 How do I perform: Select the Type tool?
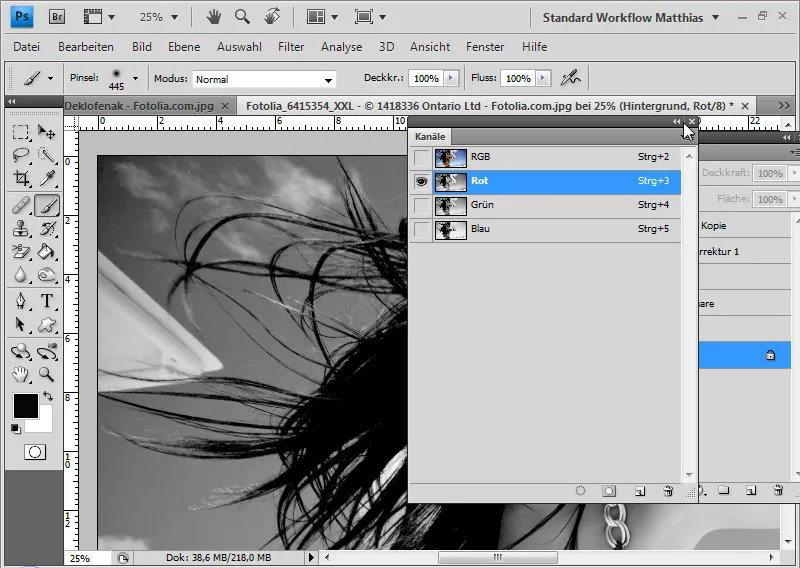click(x=47, y=301)
